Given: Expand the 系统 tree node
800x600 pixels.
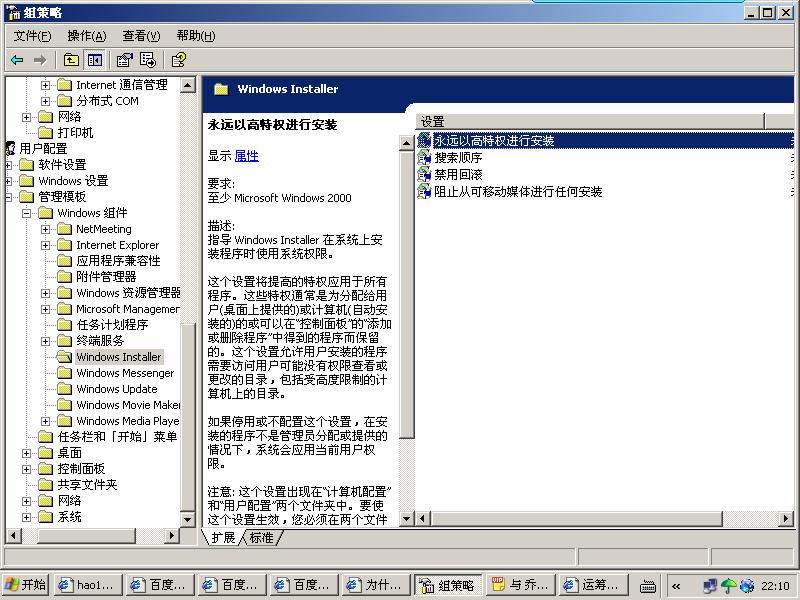Looking at the screenshot, I should 27,517.
